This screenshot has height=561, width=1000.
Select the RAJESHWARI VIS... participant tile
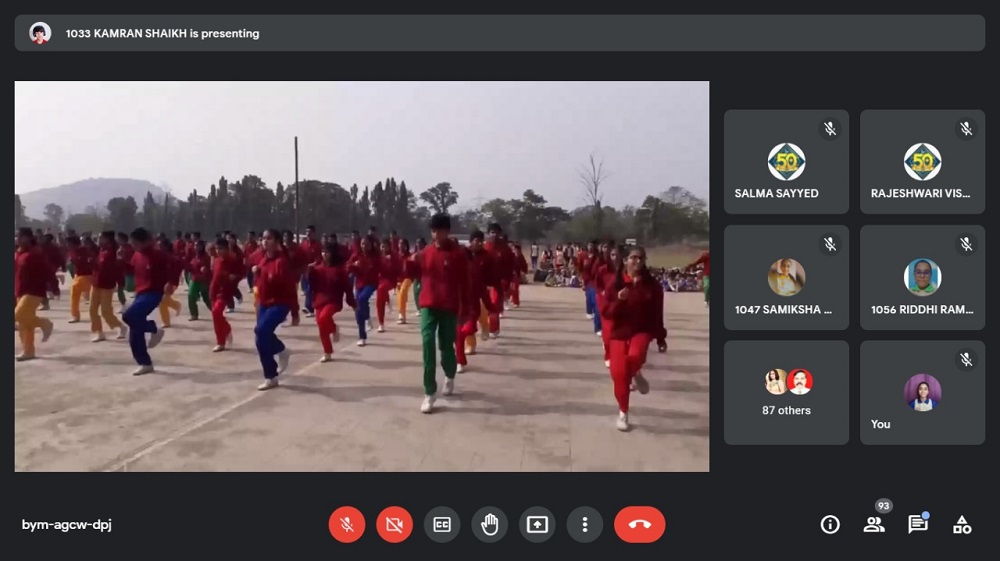click(922, 162)
